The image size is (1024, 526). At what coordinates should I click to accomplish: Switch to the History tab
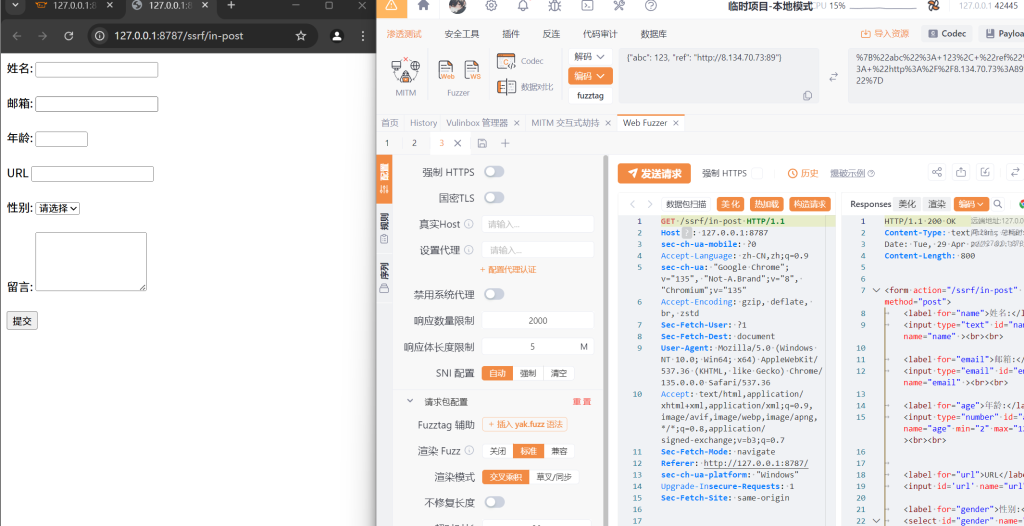(x=423, y=123)
